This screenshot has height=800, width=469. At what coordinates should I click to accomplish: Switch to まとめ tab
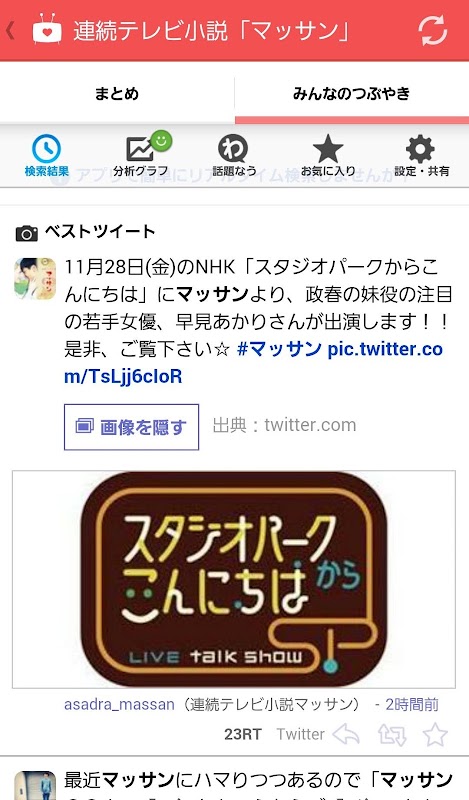pyautogui.click(x=117, y=93)
